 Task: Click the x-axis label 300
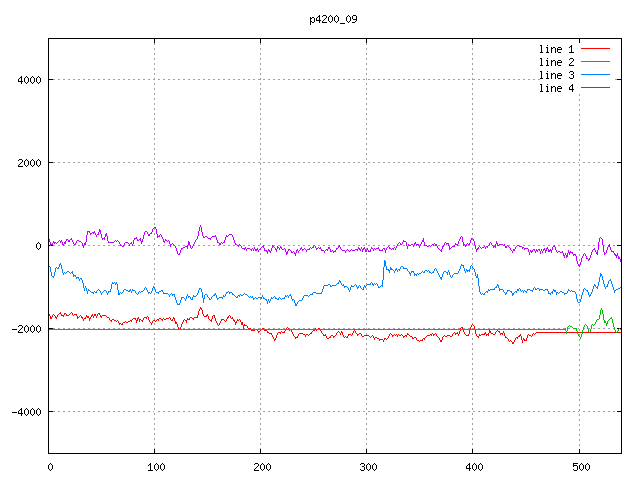point(368,467)
